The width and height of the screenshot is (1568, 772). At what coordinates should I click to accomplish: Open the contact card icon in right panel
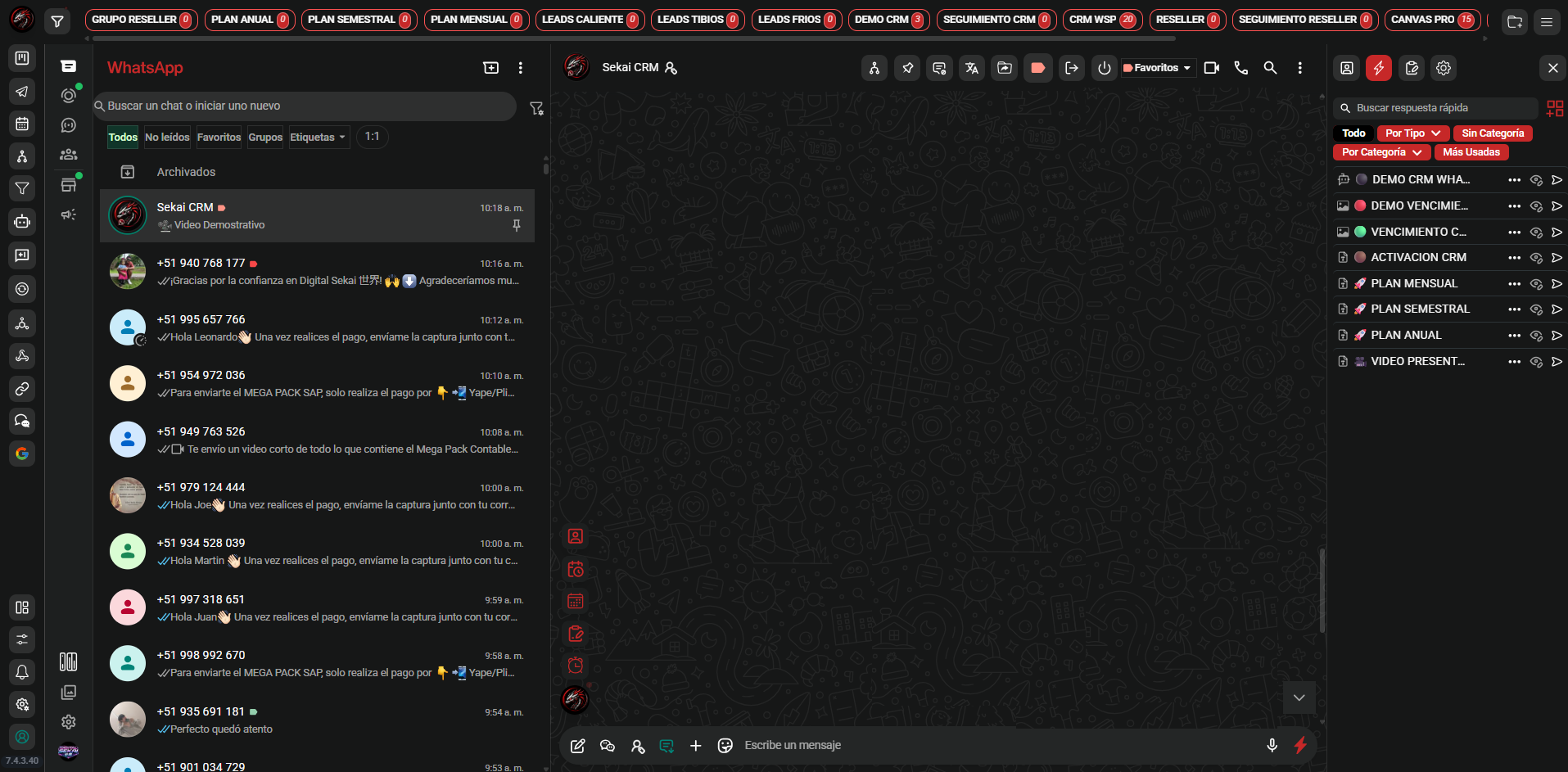1347,68
